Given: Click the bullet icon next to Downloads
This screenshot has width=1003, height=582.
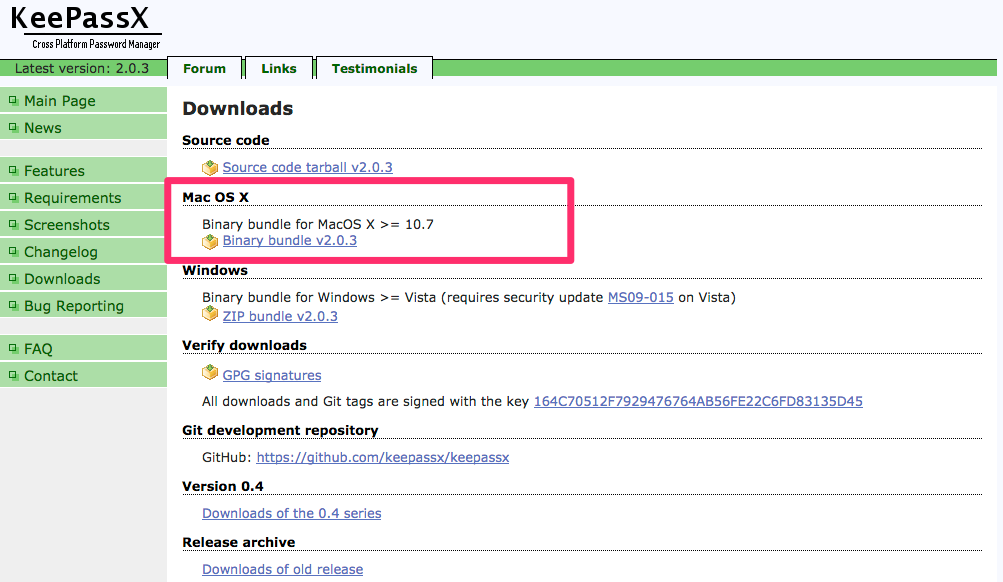Looking at the screenshot, I should pos(13,278).
